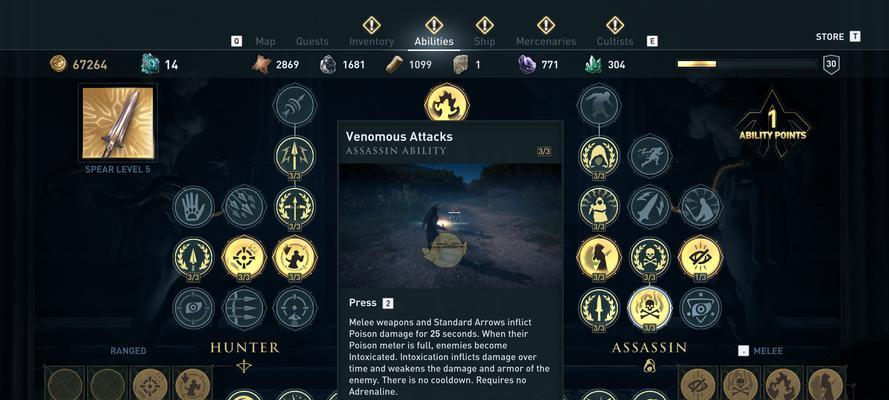889x400 pixels.
Task: Open the Quests tab
Action: (312, 41)
